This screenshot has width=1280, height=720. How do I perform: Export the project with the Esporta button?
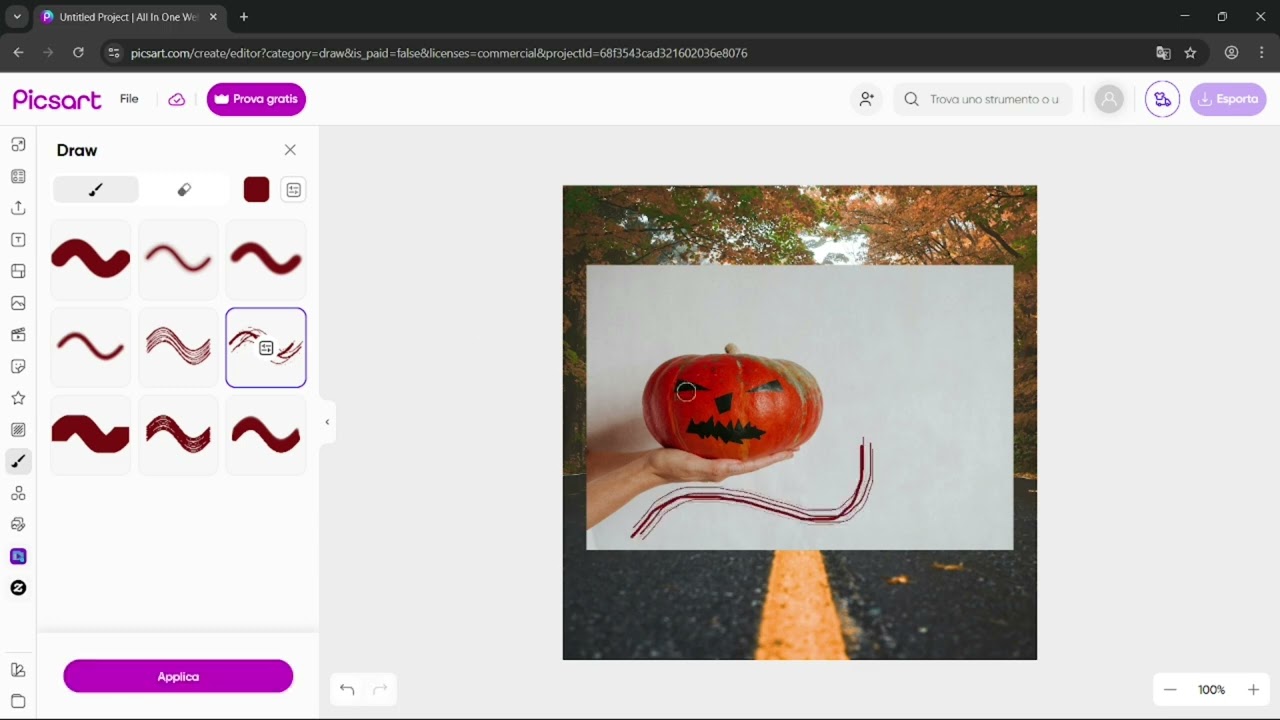click(1228, 99)
